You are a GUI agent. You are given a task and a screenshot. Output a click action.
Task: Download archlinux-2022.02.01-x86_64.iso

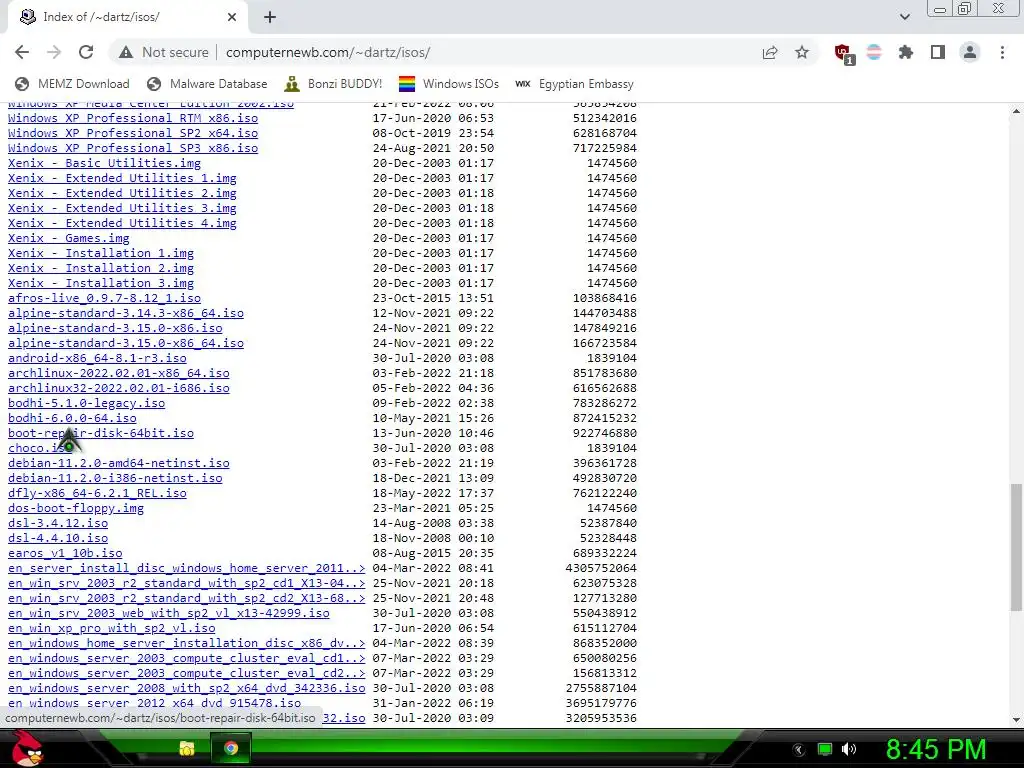(118, 374)
